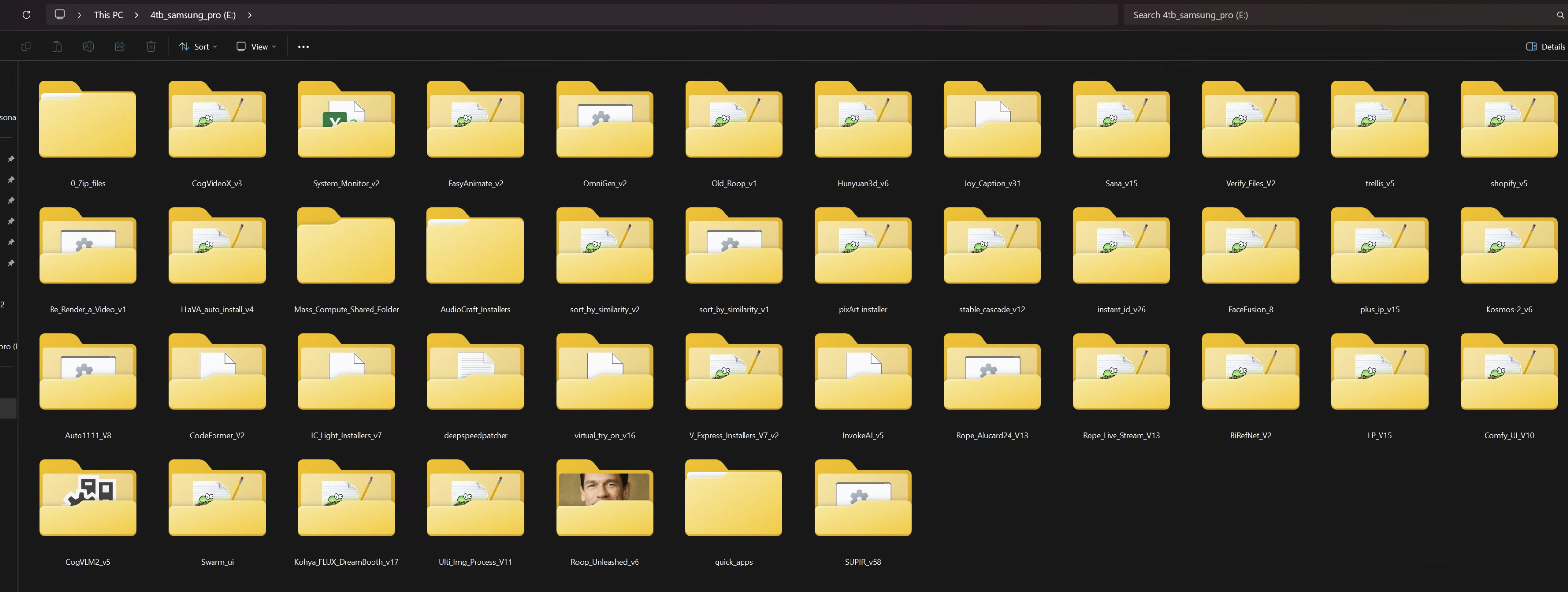Expand chevron after 4tb_samsung_pro breadcrumb
This screenshot has width=1568, height=592.
pos(250,15)
